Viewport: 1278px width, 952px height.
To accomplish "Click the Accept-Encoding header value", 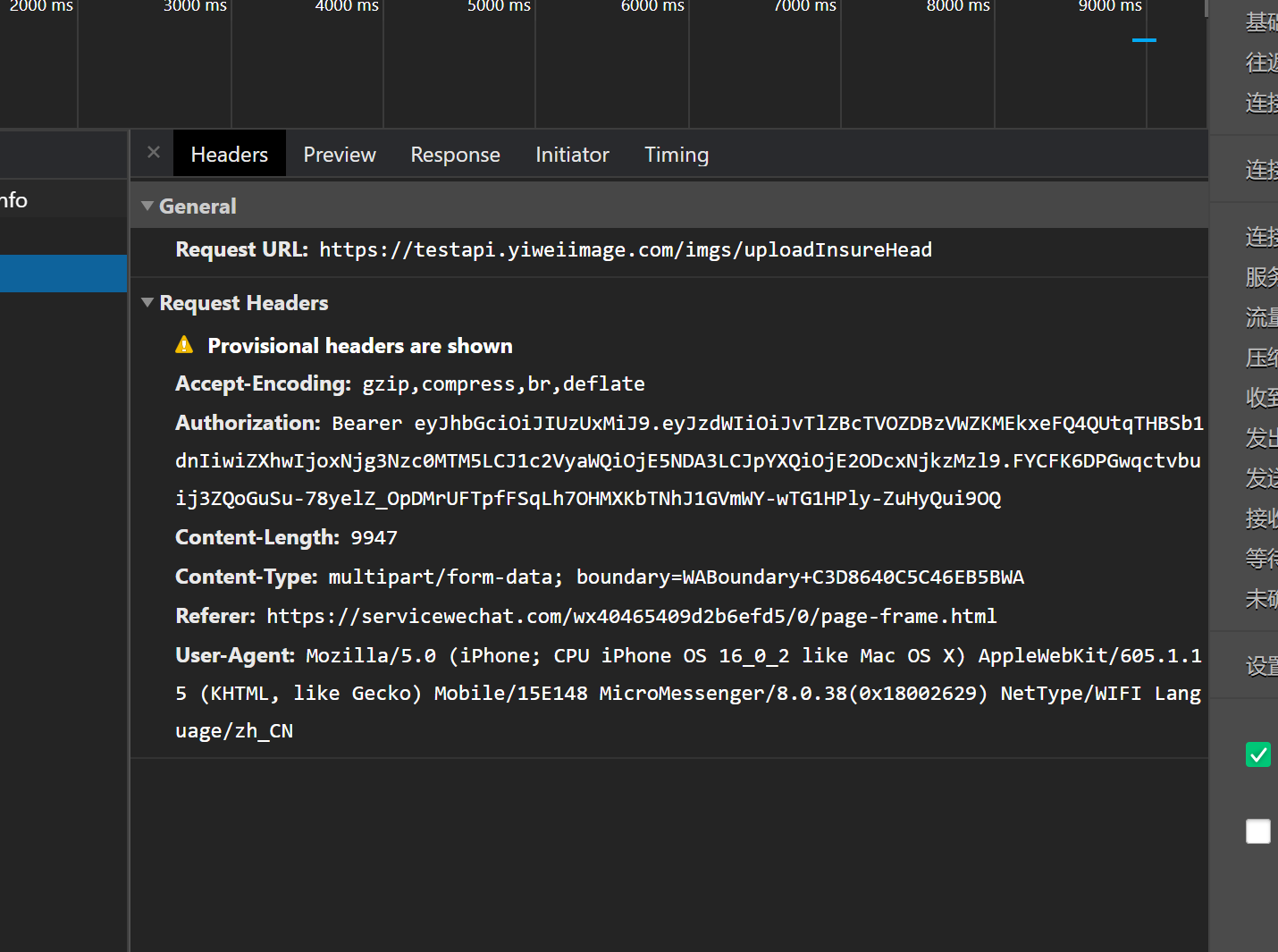I will point(503,384).
